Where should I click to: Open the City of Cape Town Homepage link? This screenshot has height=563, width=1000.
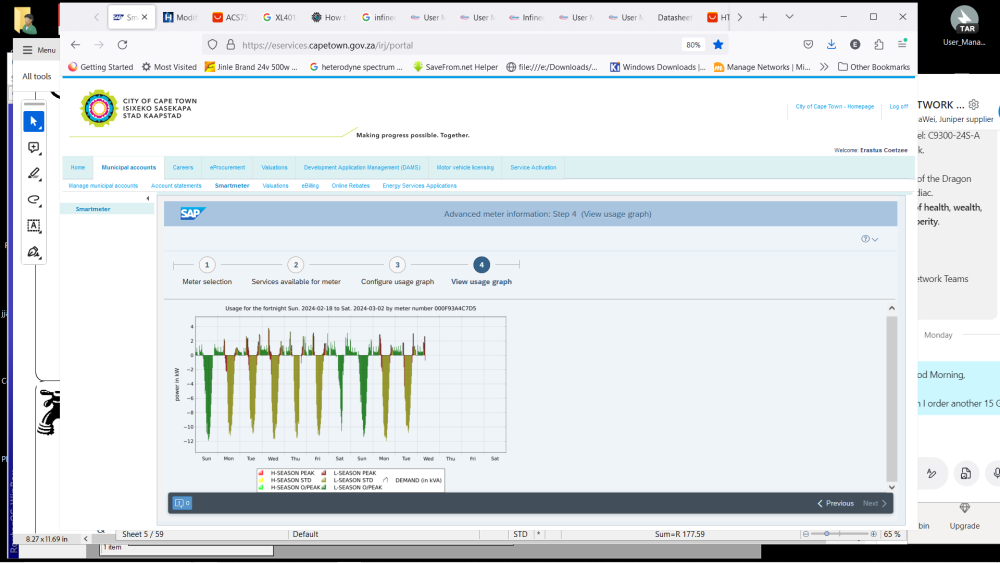(x=834, y=106)
